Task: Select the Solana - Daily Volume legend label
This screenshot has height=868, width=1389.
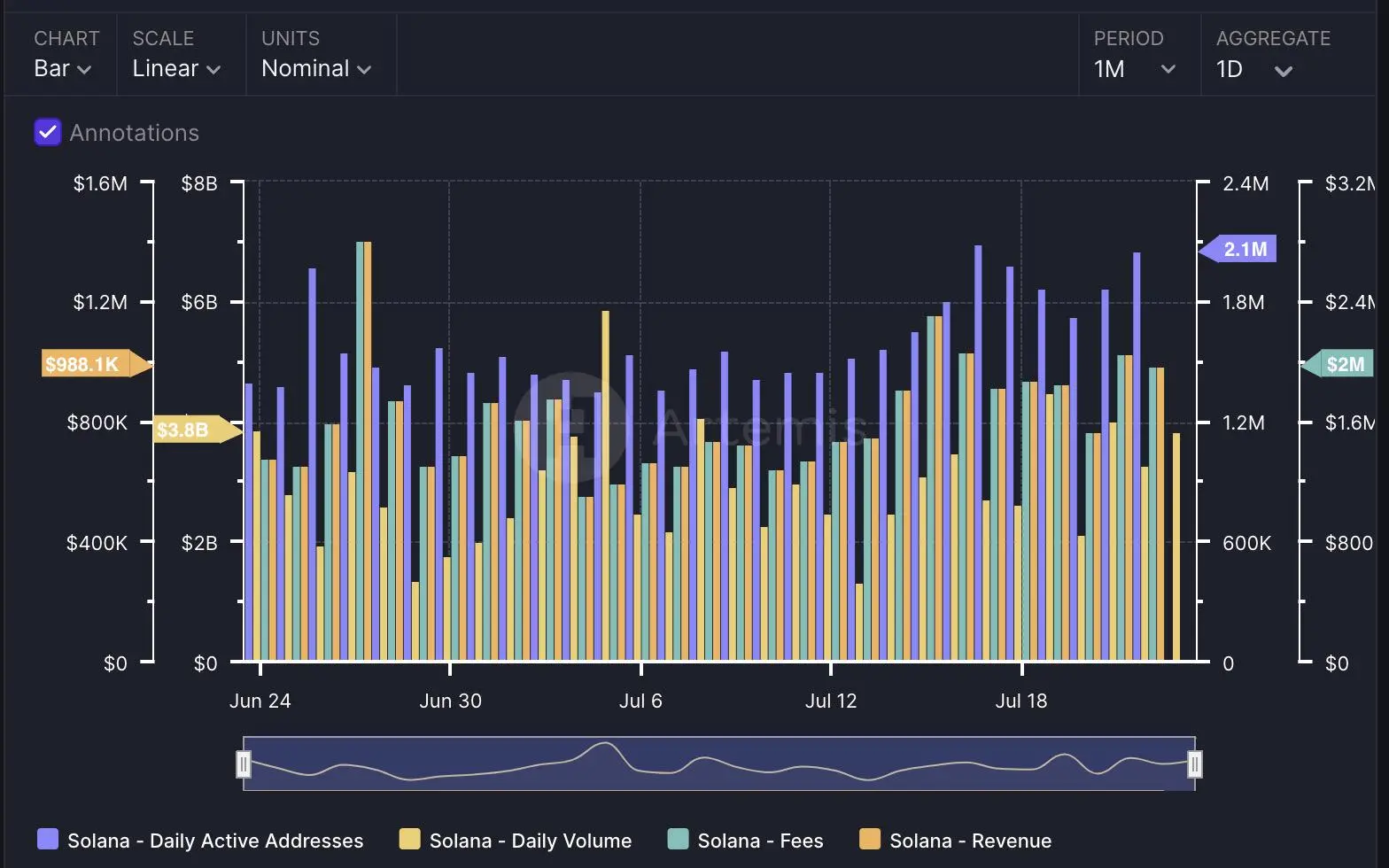Action: coord(530,841)
